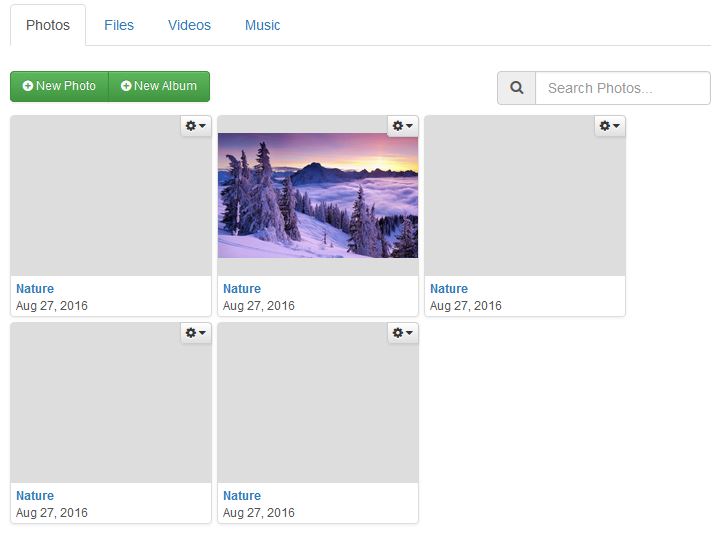Open Nature link under snowy mountain photo
The image size is (720, 539).
pyautogui.click(x=242, y=289)
